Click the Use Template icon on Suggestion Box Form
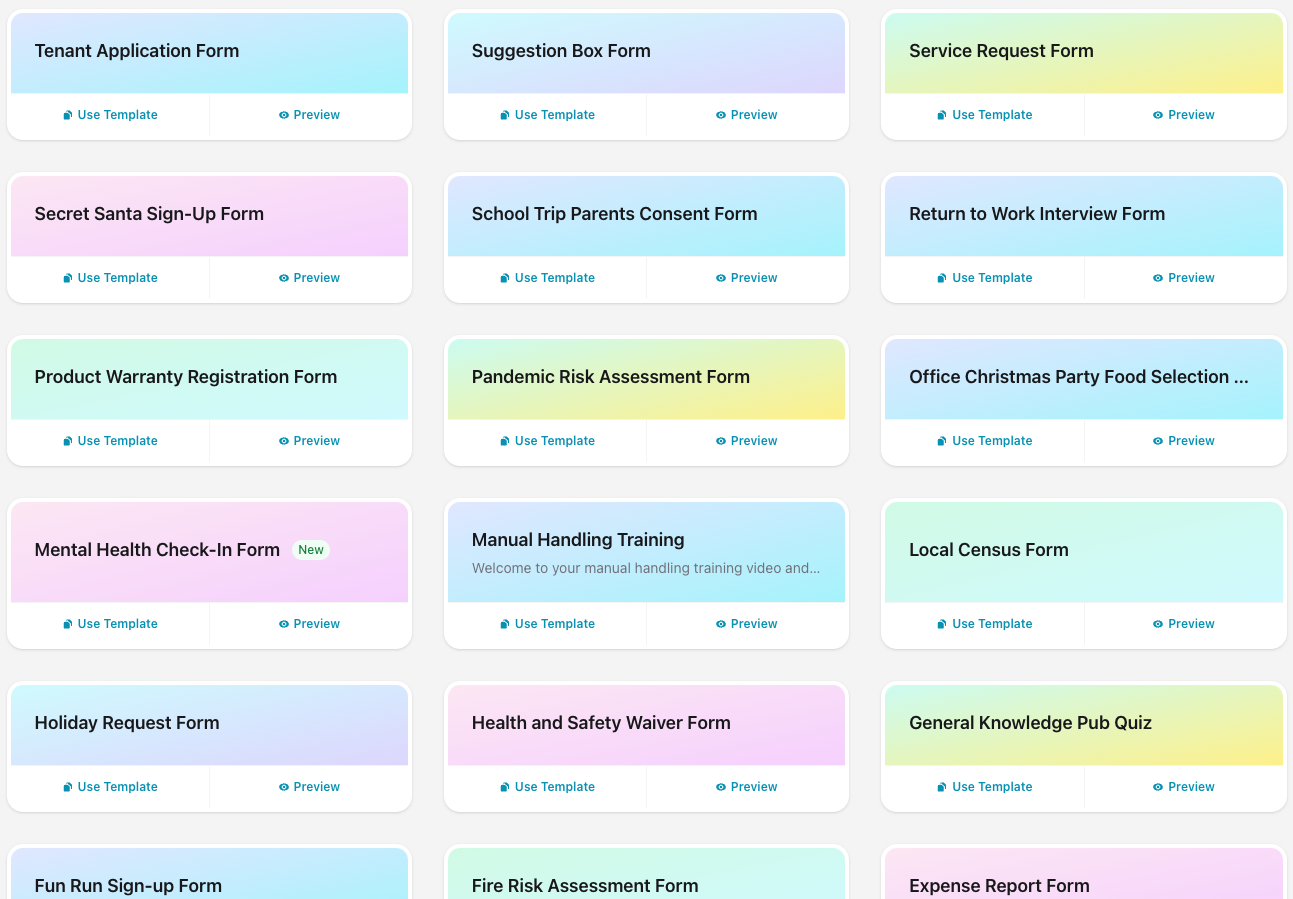Viewport: 1293px width, 899px height. click(x=504, y=114)
